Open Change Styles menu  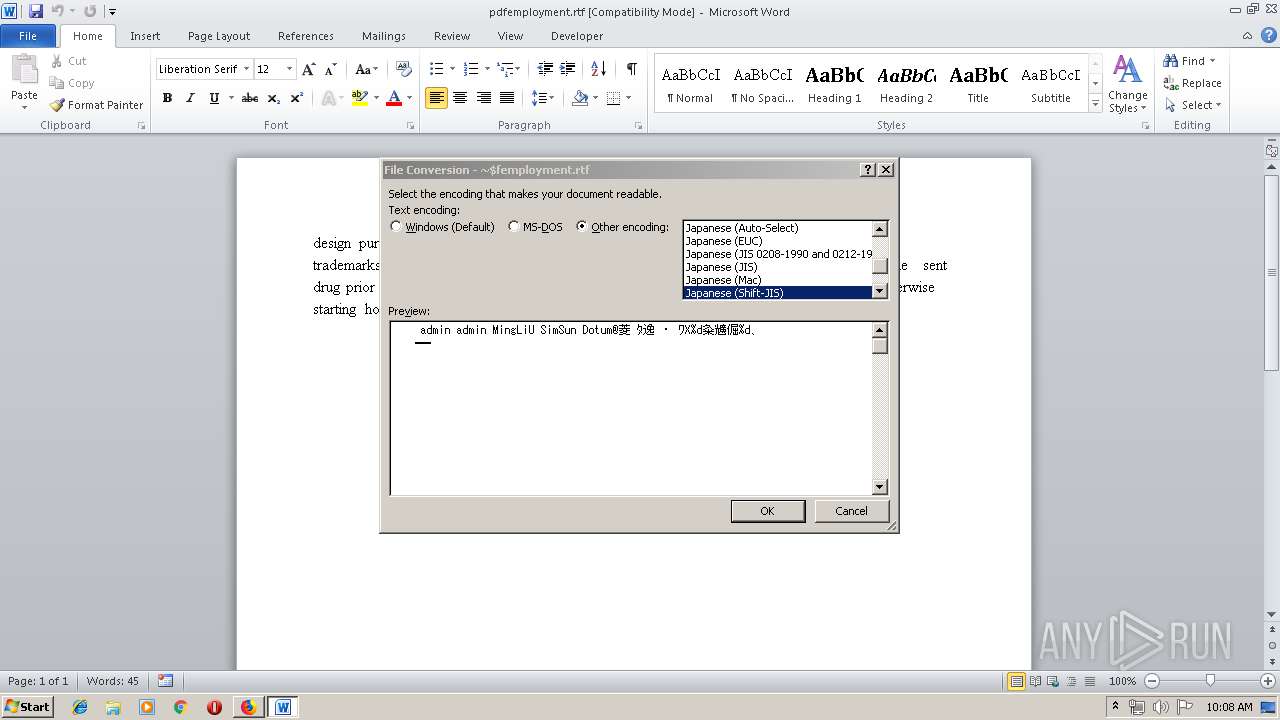click(1127, 84)
